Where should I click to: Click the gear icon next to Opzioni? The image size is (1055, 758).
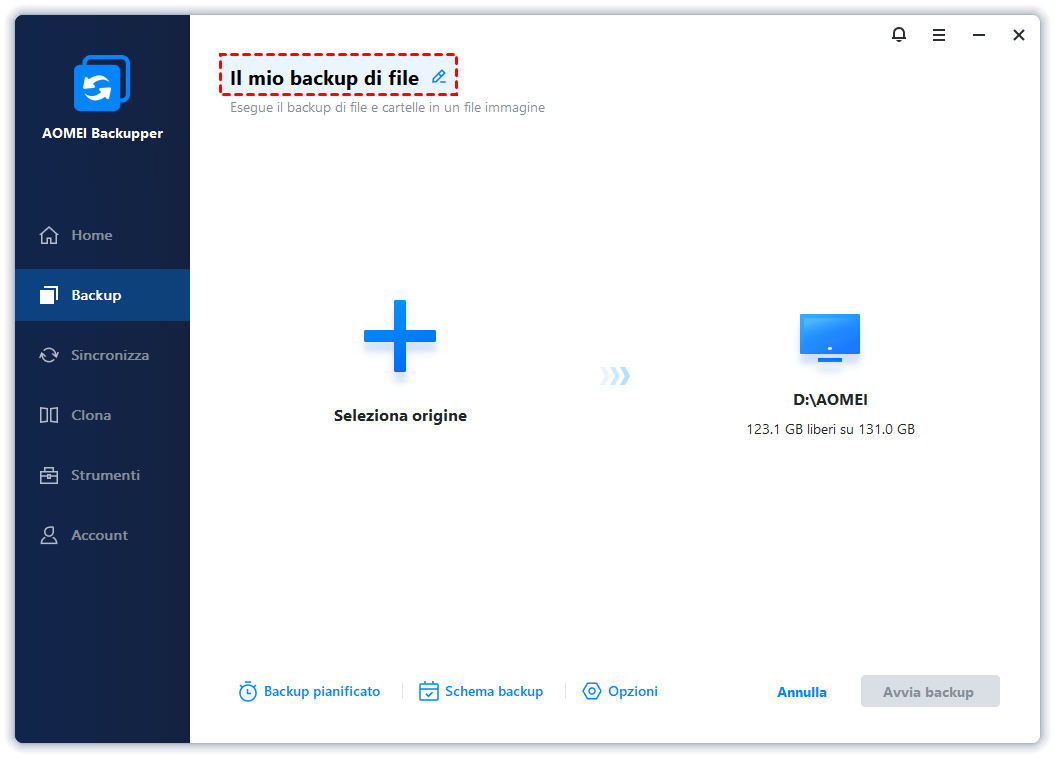(x=591, y=691)
